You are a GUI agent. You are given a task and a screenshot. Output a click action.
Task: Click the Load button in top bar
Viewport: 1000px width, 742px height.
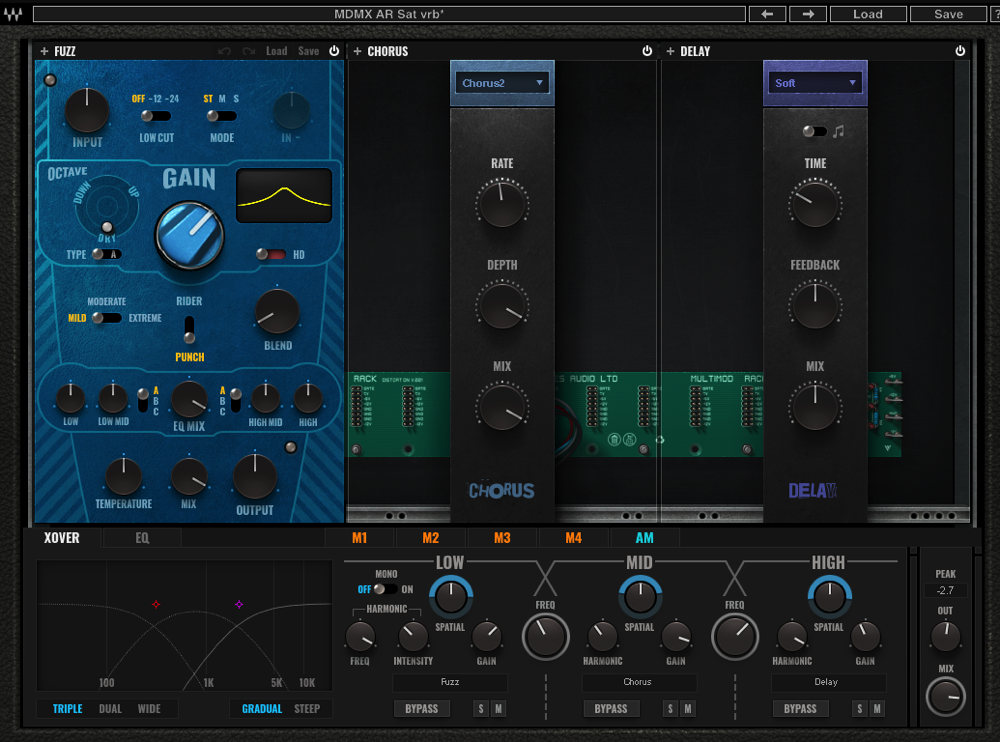867,14
